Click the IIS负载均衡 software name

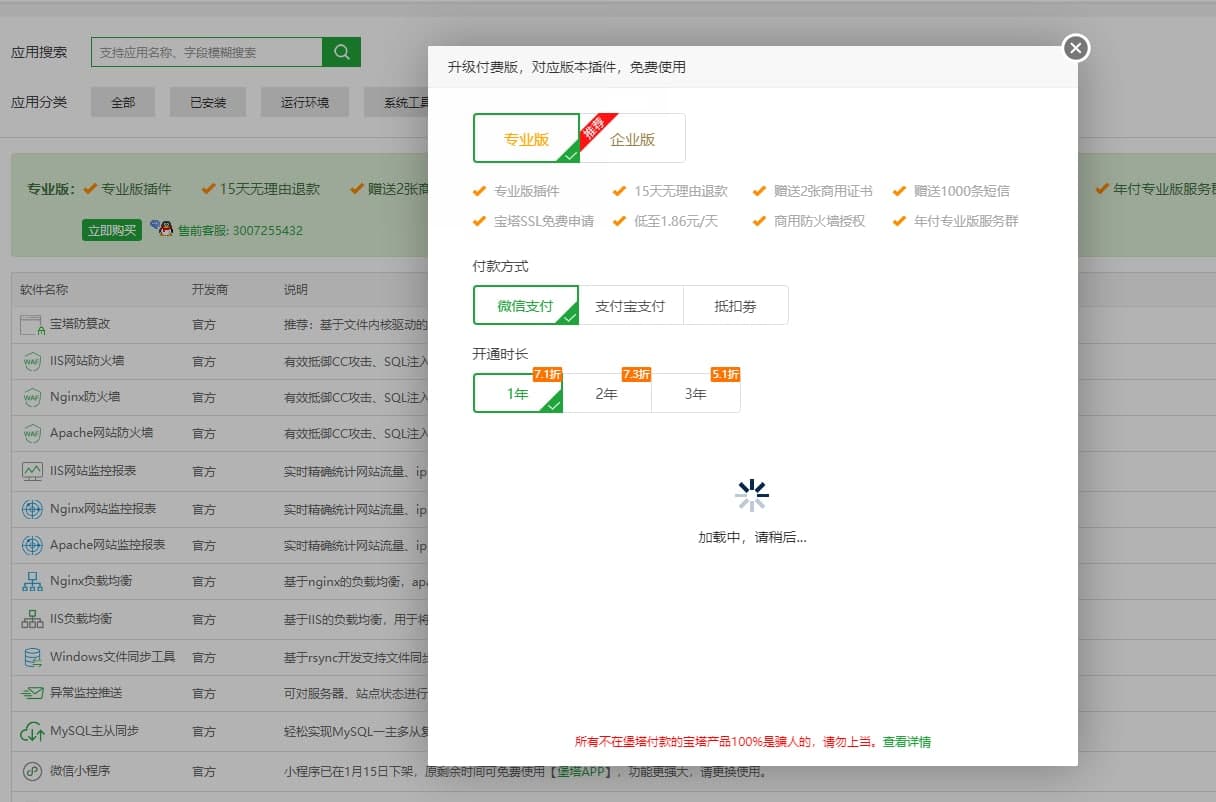coord(81,619)
